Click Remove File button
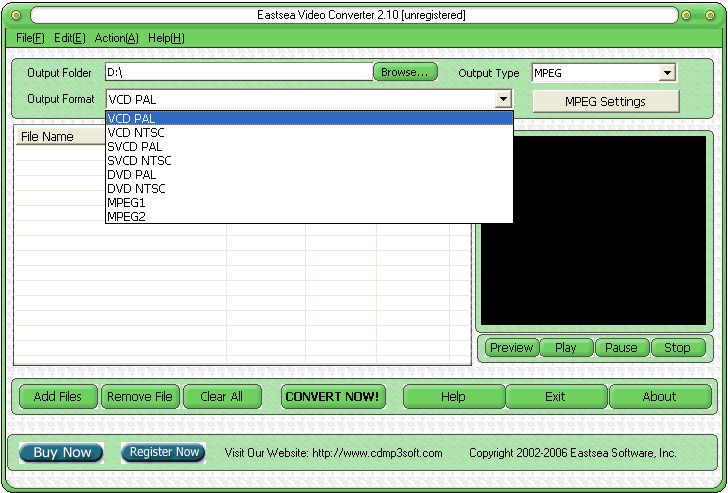This screenshot has height=493, width=728. pos(140,396)
